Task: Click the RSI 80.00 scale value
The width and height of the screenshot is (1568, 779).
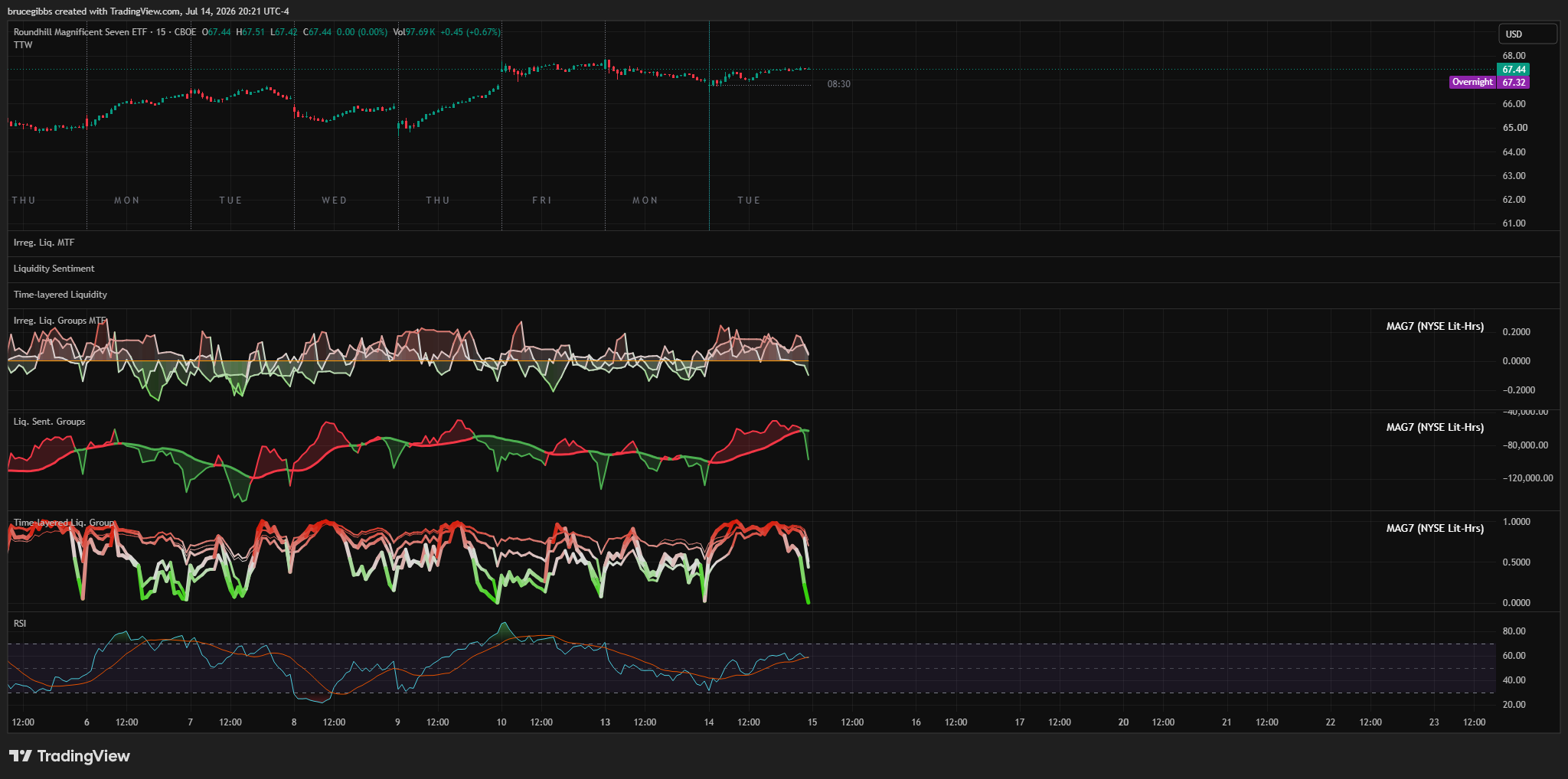Action: click(1514, 631)
